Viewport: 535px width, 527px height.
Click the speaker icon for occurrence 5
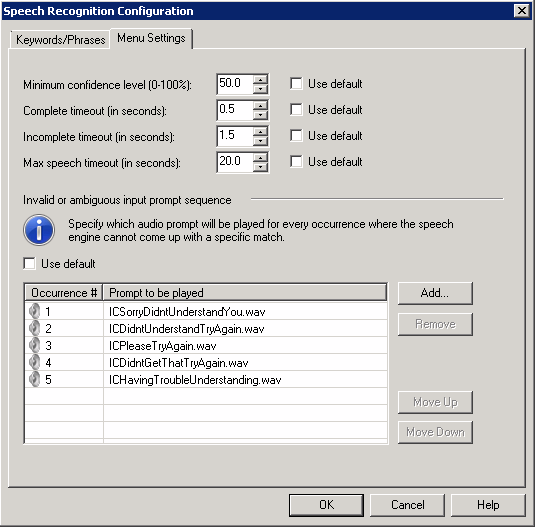click(x=34, y=379)
